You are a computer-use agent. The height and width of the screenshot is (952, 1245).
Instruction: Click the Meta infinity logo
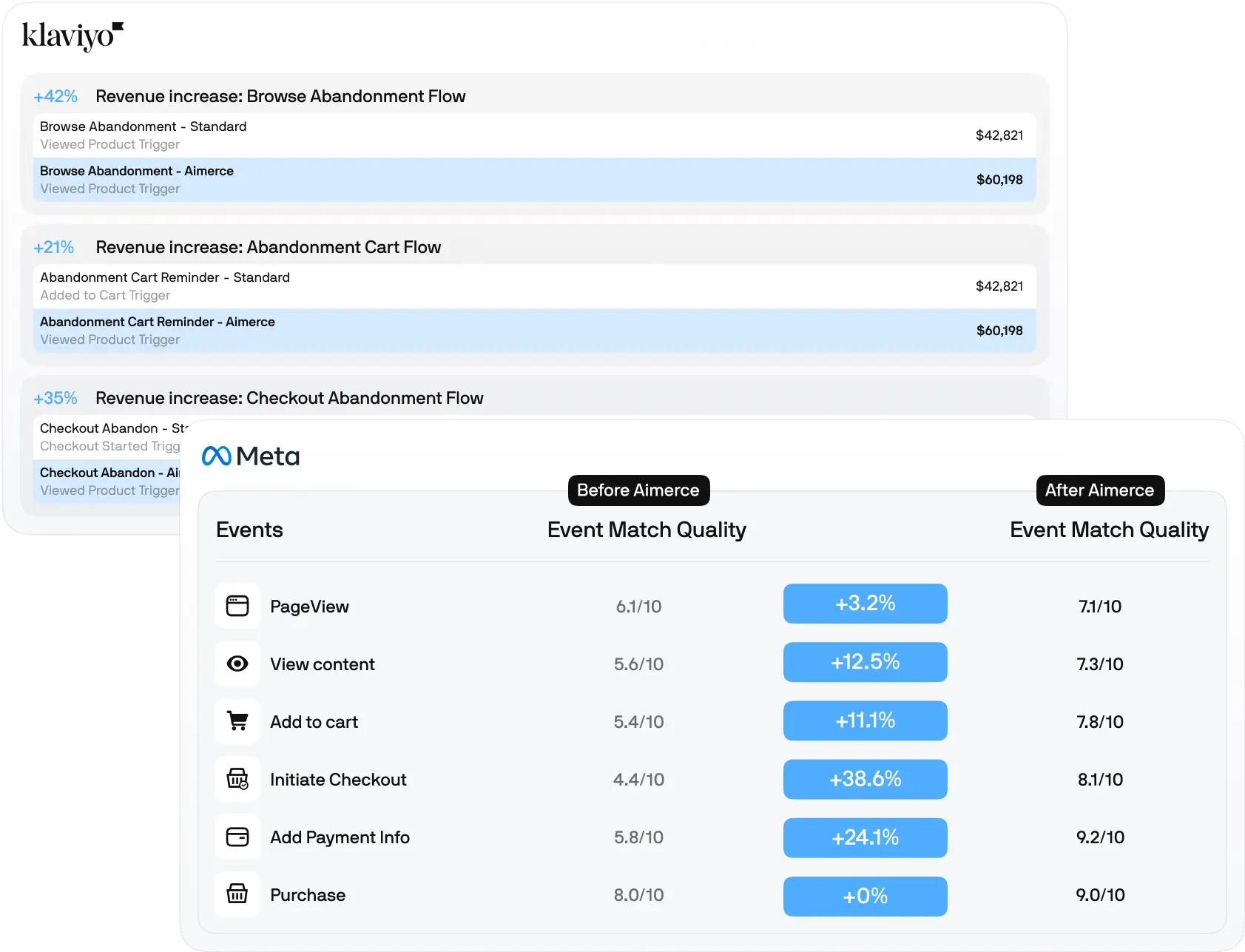(x=217, y=456)
